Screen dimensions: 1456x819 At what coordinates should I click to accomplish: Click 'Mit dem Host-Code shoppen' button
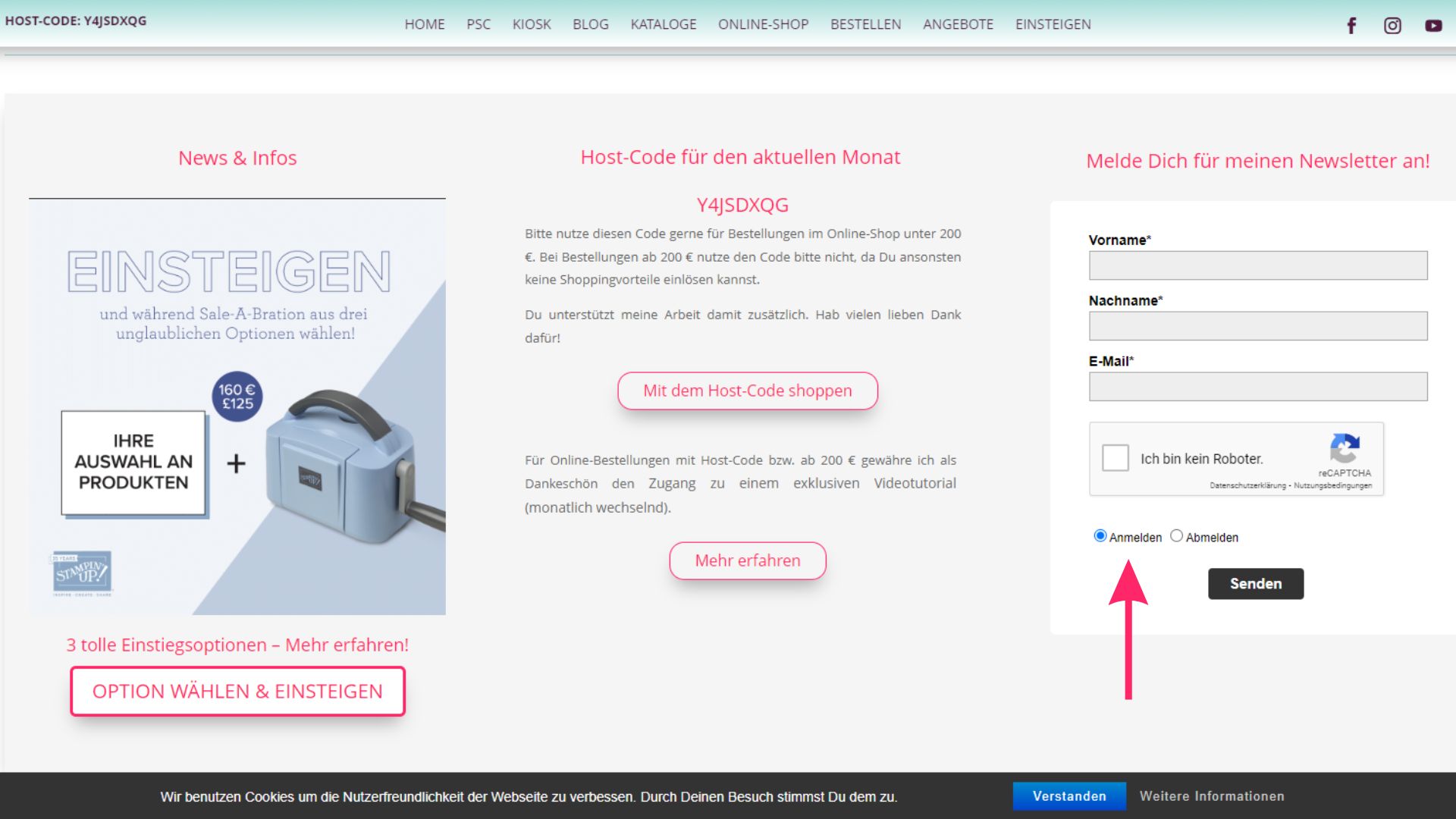pyautogui.click(x=747, y=391)
